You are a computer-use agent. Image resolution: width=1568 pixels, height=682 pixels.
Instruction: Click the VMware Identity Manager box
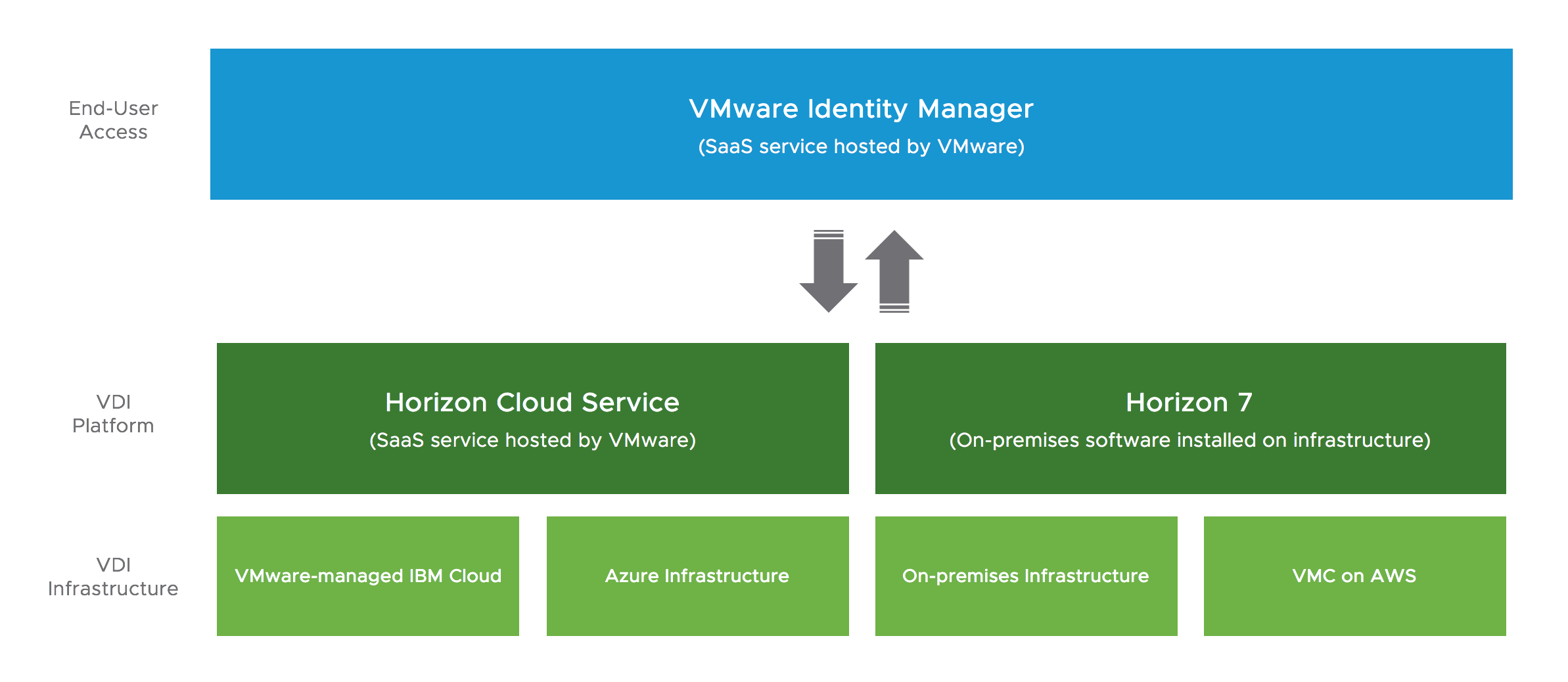coord(861,124)
